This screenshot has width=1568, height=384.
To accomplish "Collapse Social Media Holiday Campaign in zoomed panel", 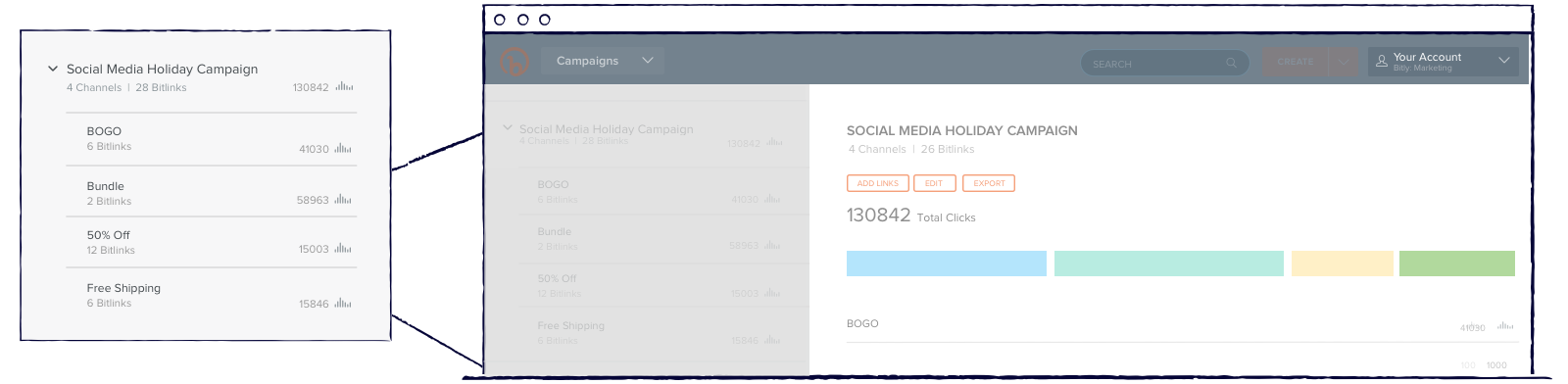I will click(53, 69).
